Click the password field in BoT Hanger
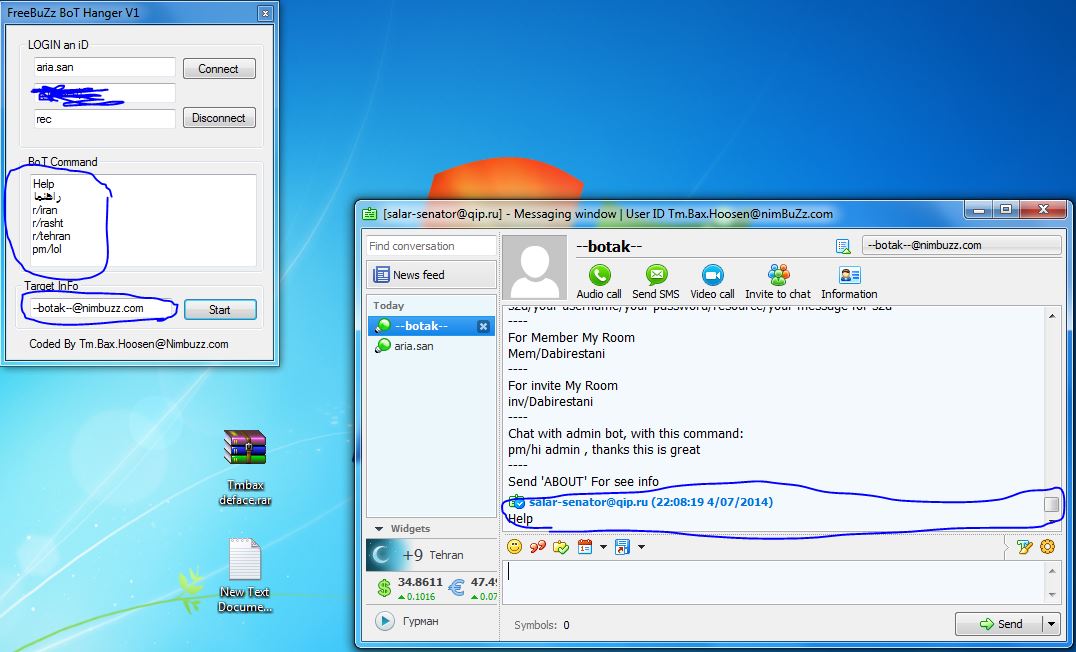1076x652 pixels. (104, 93)
